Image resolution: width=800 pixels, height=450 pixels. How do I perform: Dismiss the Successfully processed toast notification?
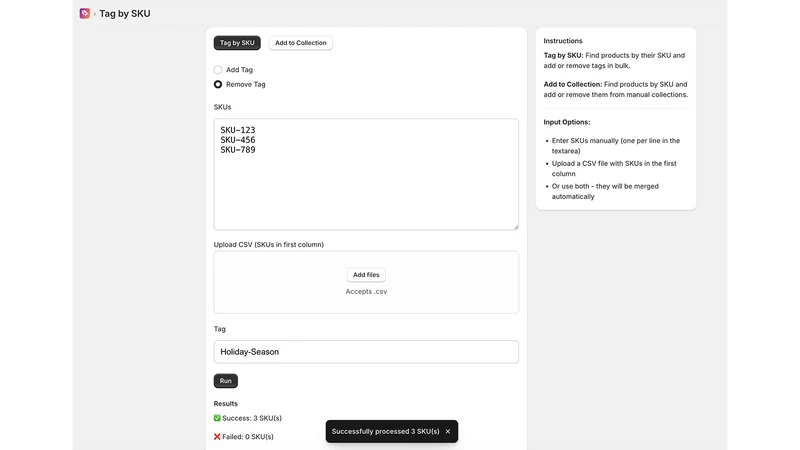[447, 431]
